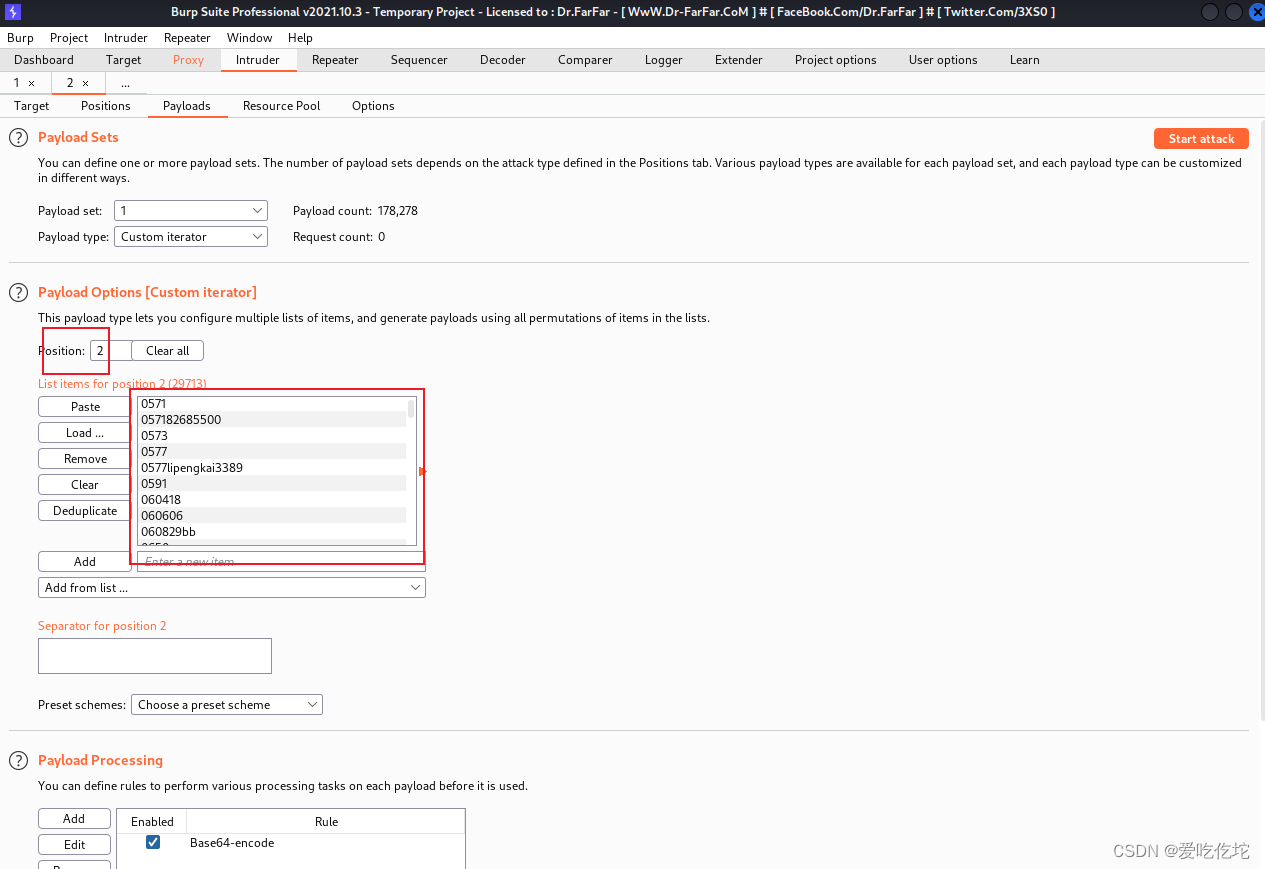Open Payload Sets help icon

tap(18, 138)
